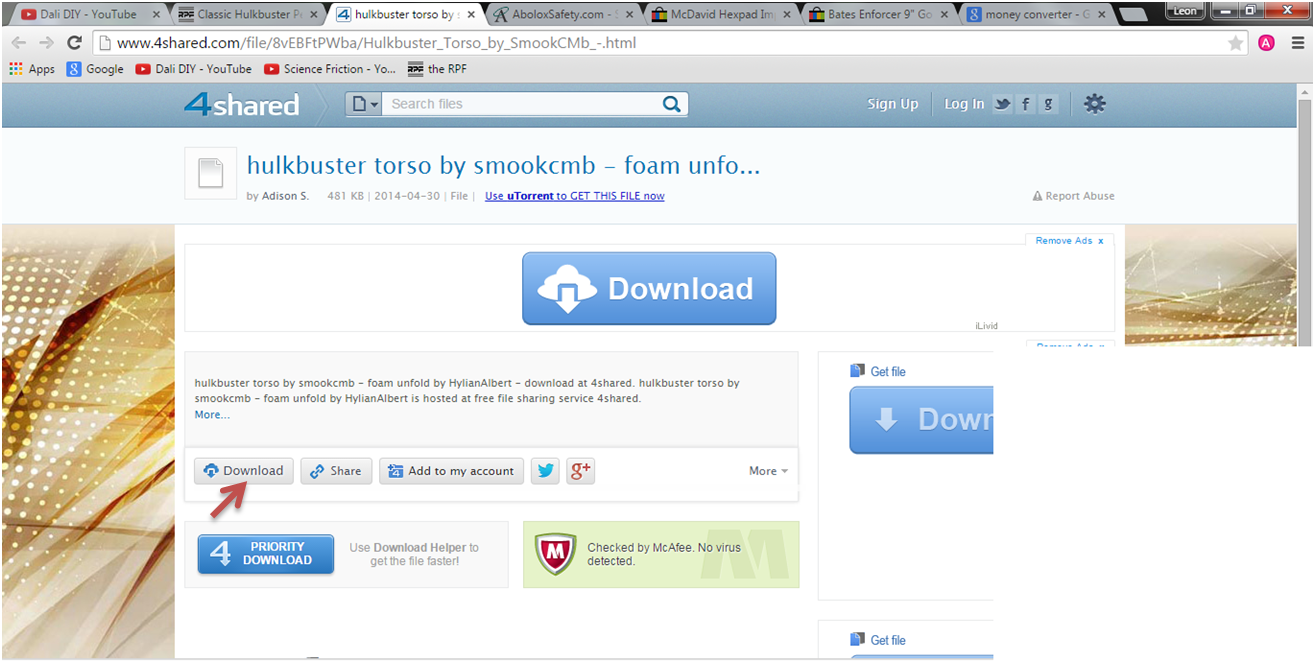Click the small Download button
The width and height of the screenshot is (1315, 664).
point(244,471)
